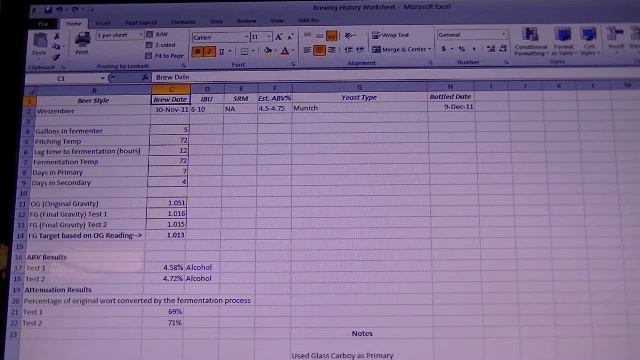Click the Percent Style icon

coord(462,49)
